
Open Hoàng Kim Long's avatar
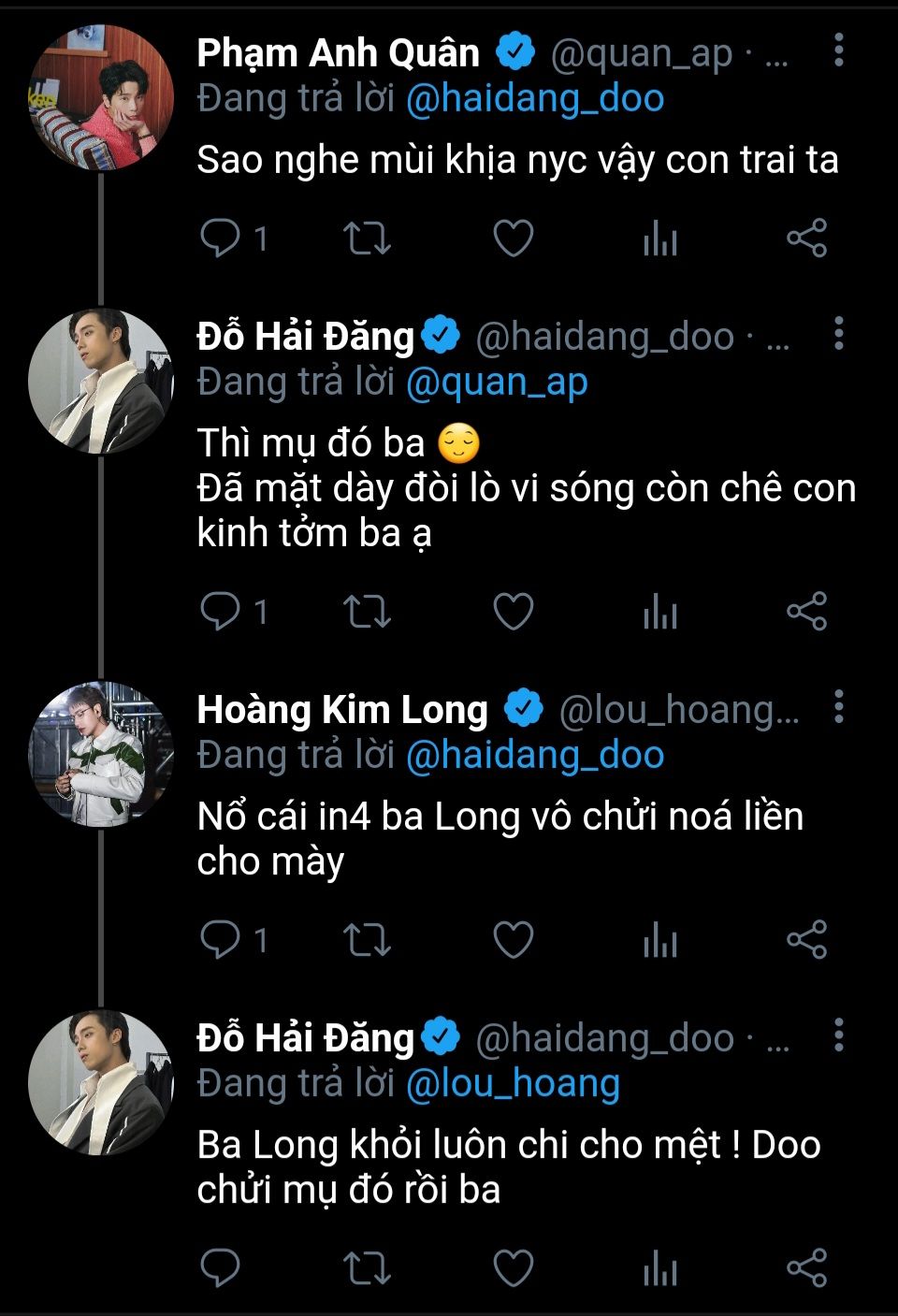[x=101, y=754]
